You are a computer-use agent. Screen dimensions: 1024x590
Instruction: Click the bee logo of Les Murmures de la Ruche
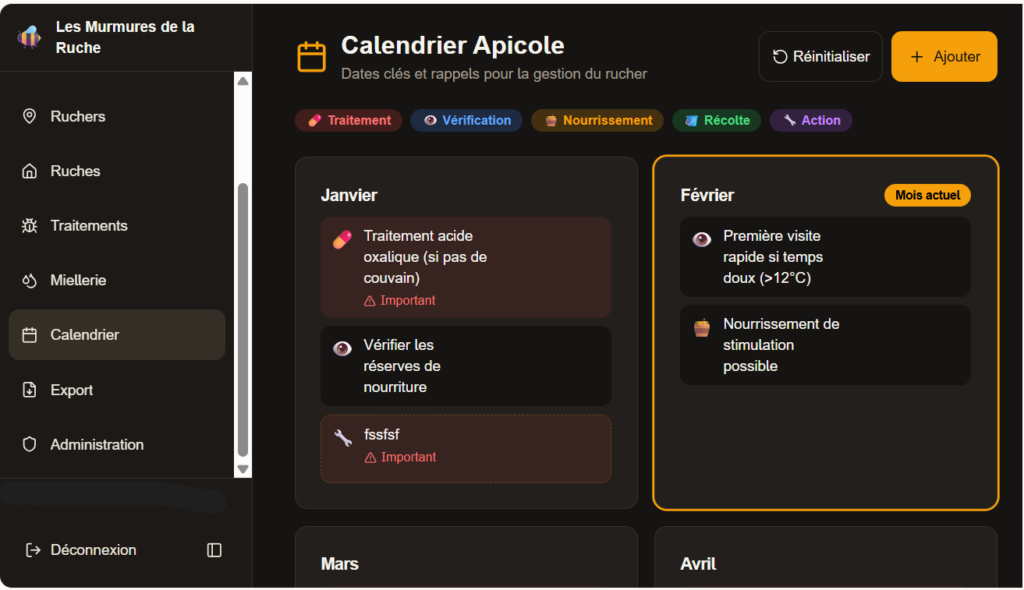tap(29, 34)
